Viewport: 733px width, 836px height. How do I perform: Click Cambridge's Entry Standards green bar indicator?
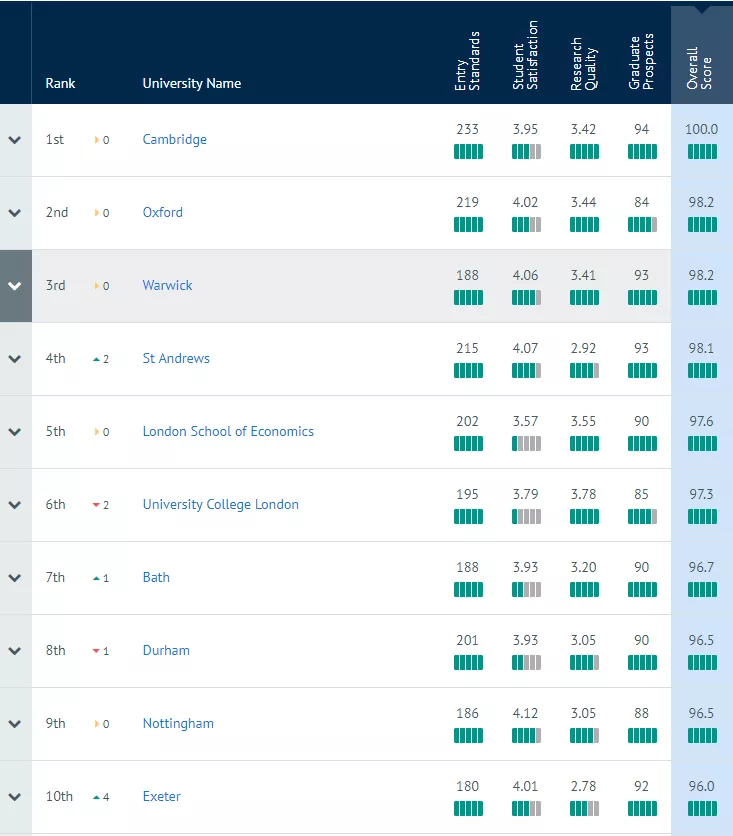pyautogui.click(x=468, y=152)
